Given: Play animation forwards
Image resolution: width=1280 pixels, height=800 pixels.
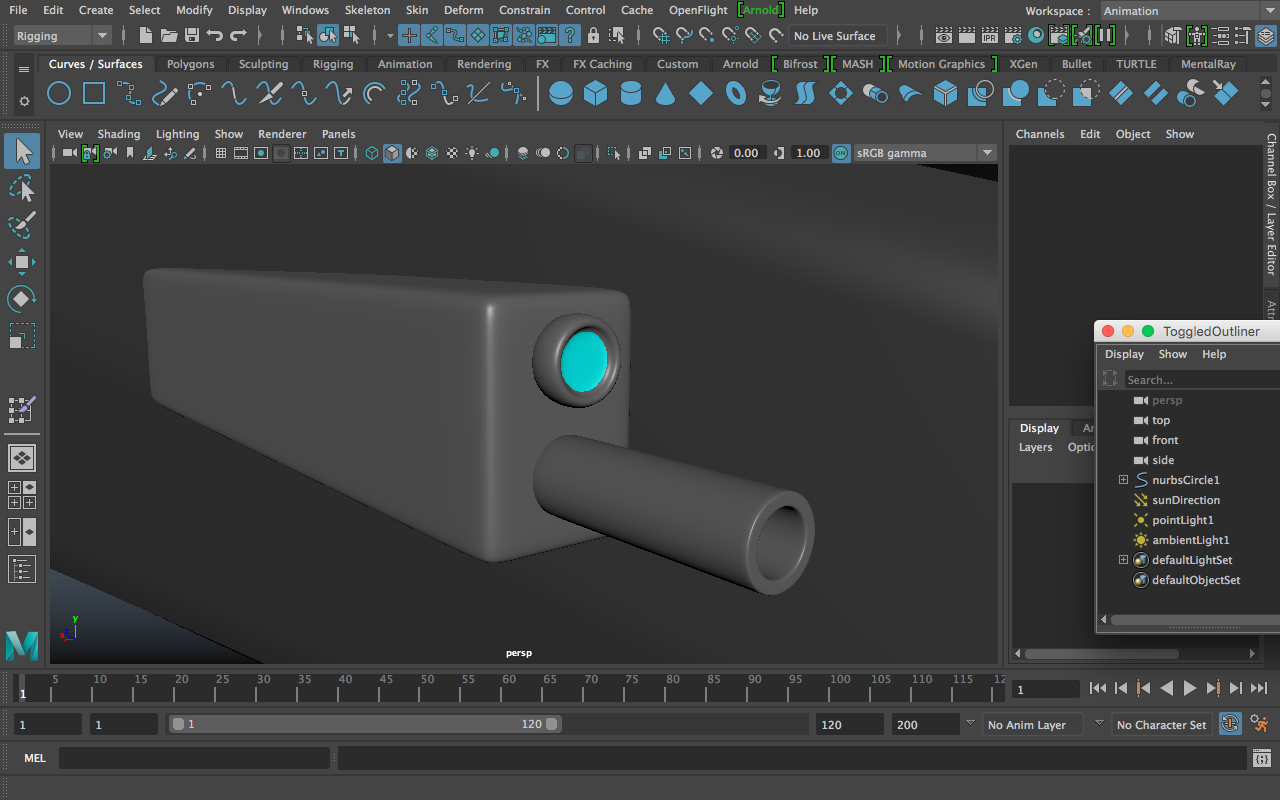Looking at the screenshot, I should (x=1190, y=688).
